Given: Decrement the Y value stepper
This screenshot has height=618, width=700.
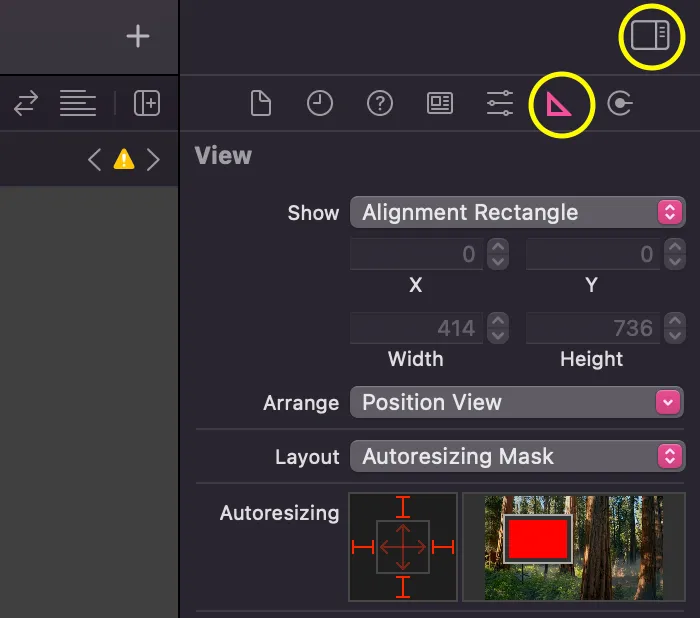Looking at the screenshot, I should click(x=675, y=262).
